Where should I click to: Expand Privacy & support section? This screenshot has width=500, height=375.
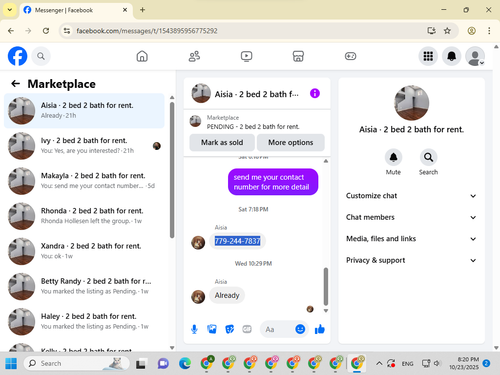click(x=411, y=260)
